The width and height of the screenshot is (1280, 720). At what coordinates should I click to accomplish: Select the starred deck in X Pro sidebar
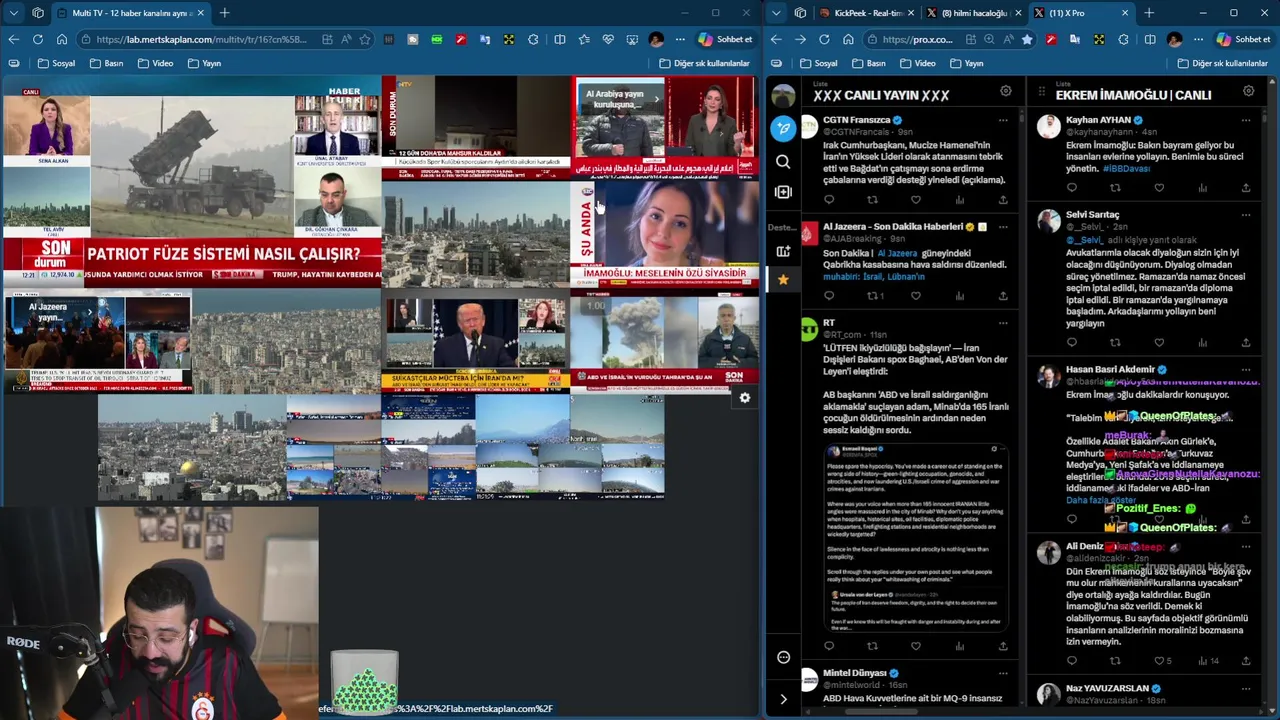click(x=783, y=279)
